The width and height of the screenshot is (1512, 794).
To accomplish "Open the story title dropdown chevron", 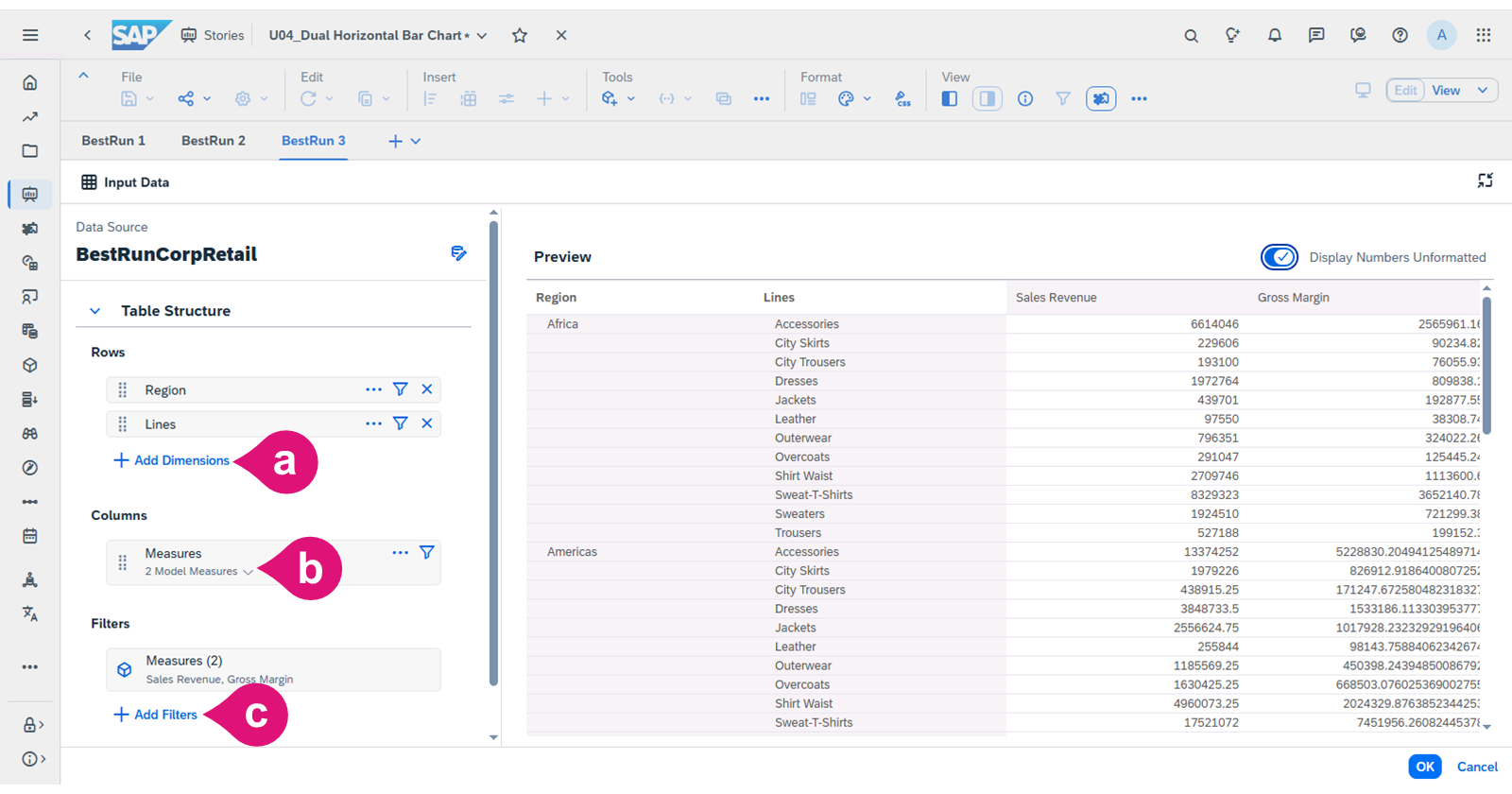I will click(x=482, y=36).
